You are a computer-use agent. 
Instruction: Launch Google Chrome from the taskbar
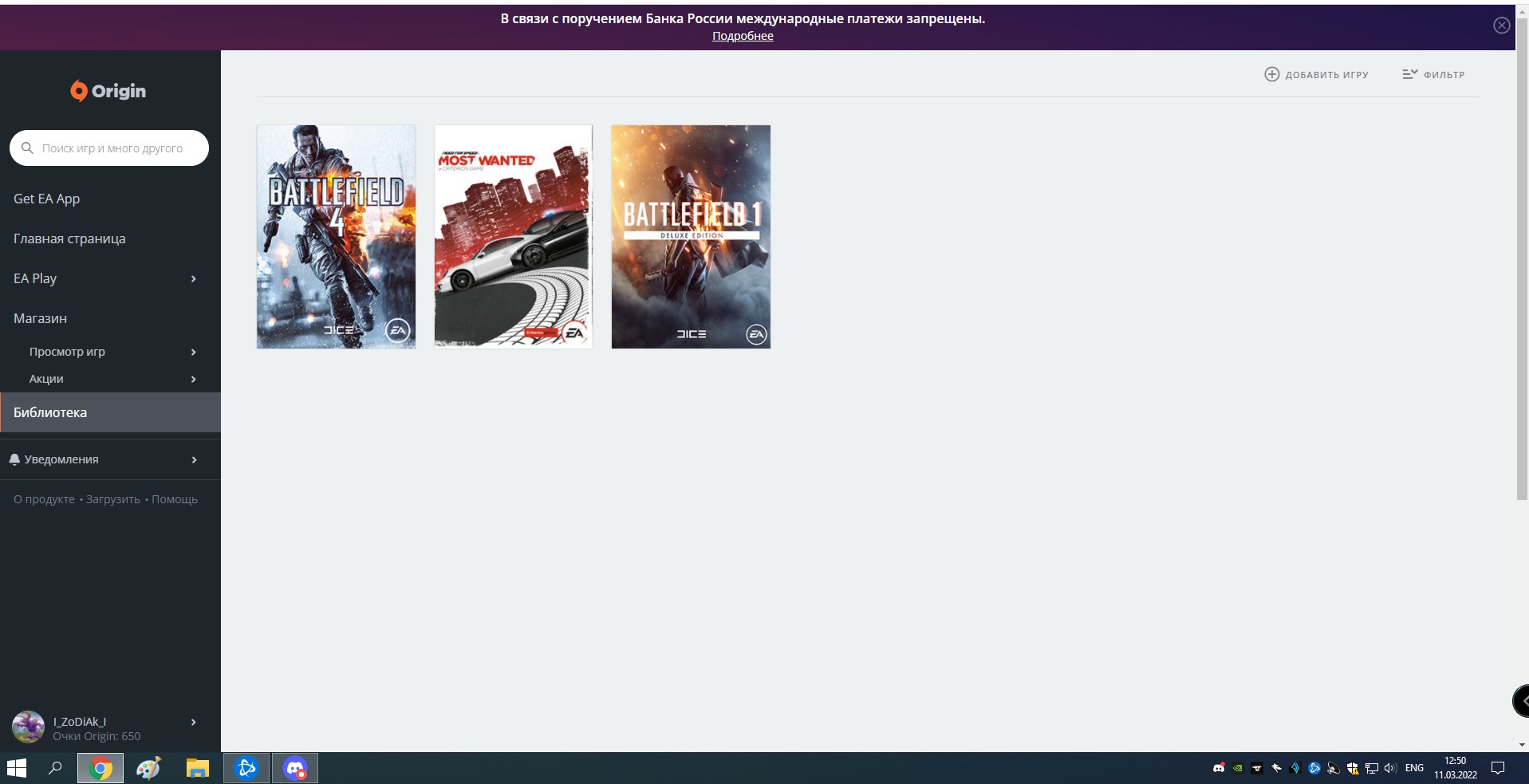point(100,768)
